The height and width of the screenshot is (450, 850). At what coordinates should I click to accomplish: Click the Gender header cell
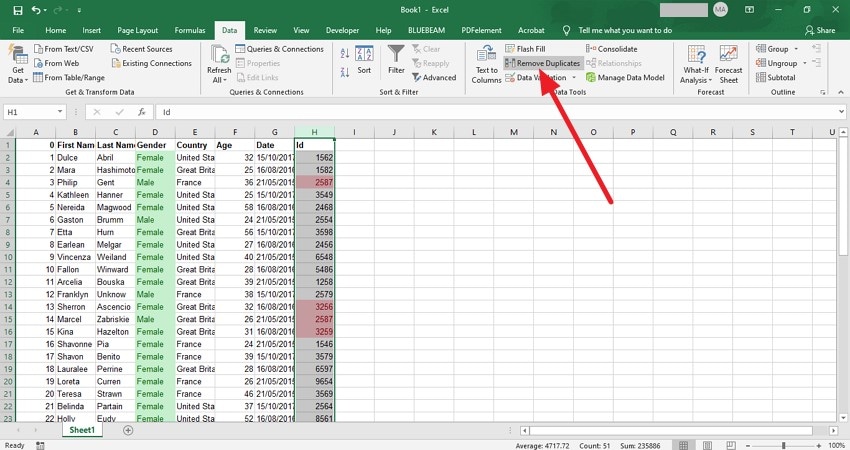(155, 145)
